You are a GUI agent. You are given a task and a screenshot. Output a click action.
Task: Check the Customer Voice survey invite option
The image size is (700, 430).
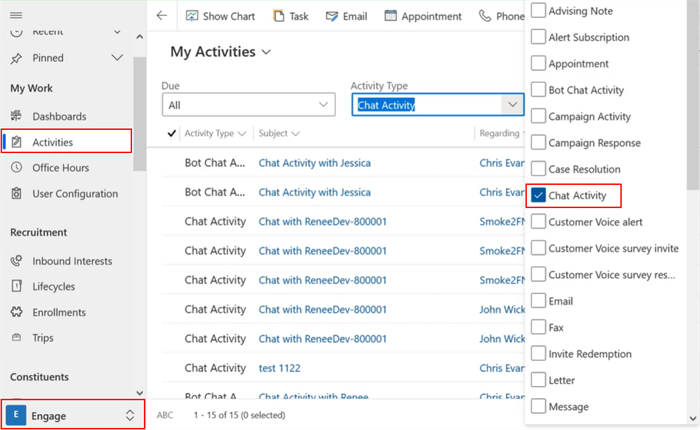(538, 248)
